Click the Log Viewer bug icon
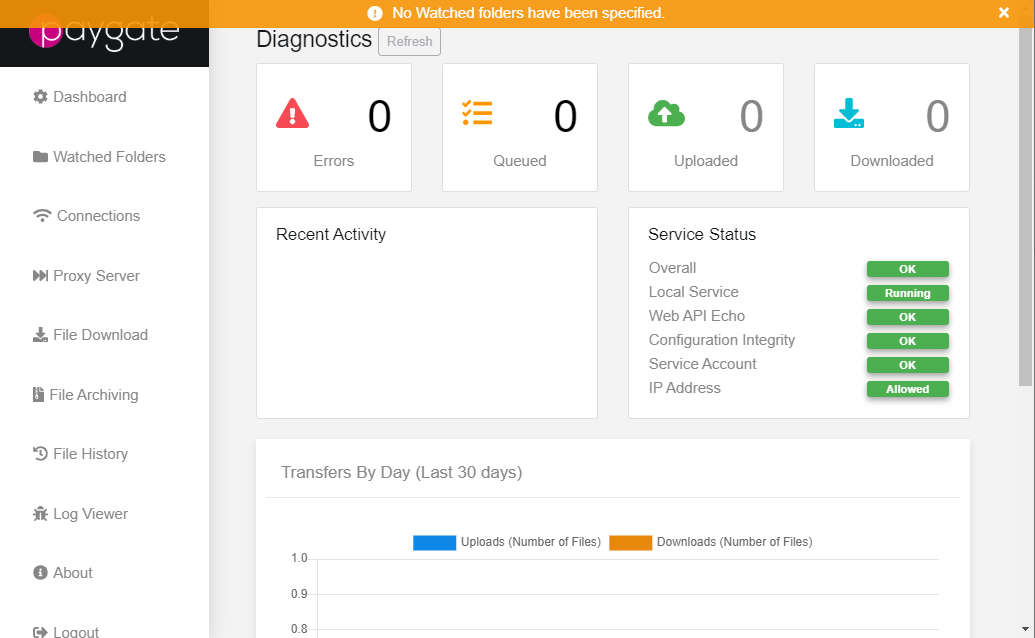 coord(40,514)
